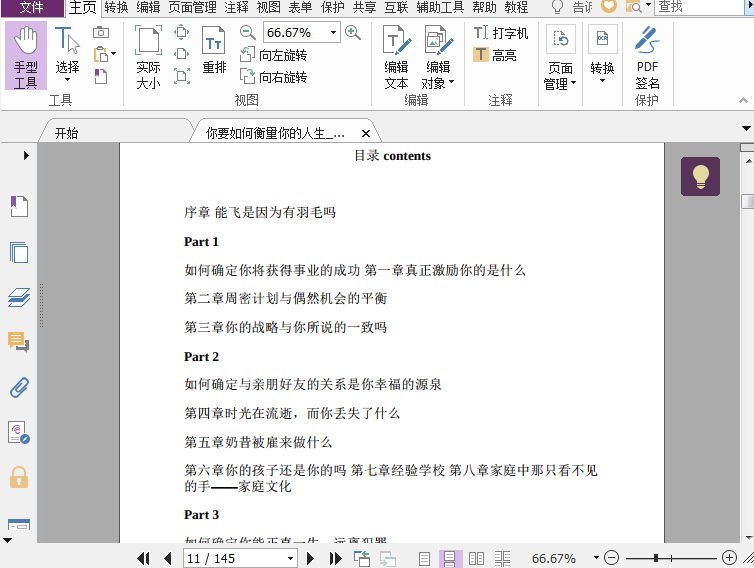Open the Pages thumbnails panel
This screenshot has width=754, height=568.
[x=19, y=252]
